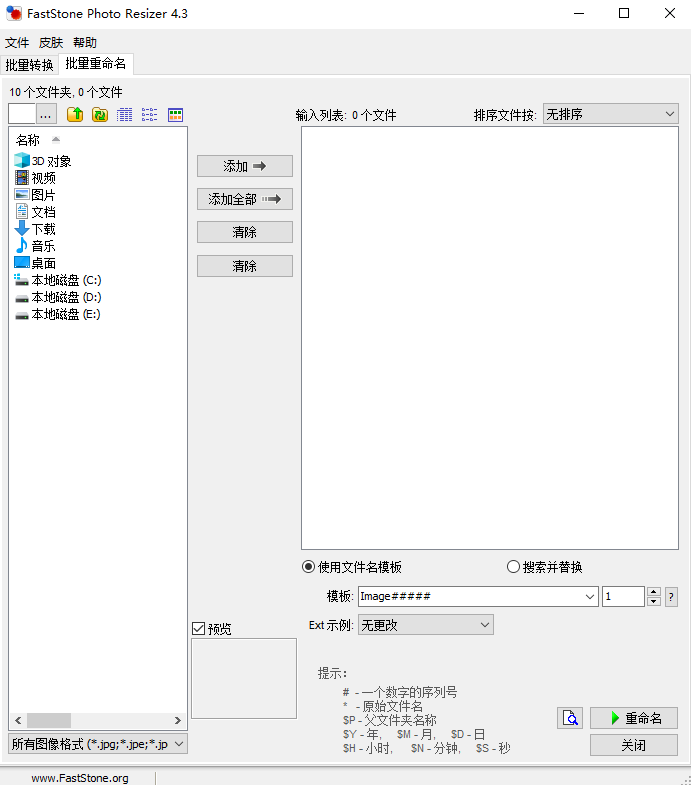Open the image format filter dropdown
This screenshot has height=785, width=691.
pyautogui.click(x=97, y=744)
